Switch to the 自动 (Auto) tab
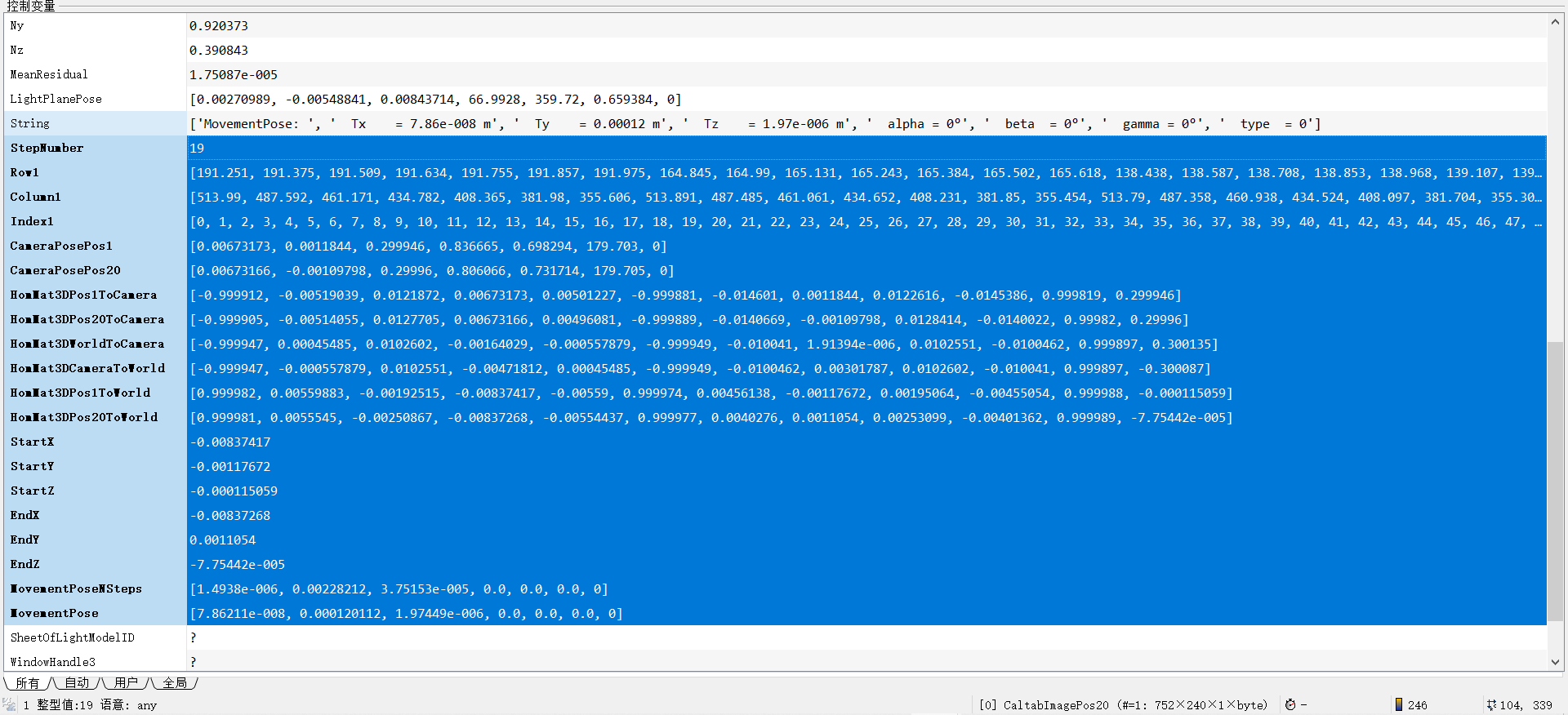The image size is (1568, 715). 77,682
